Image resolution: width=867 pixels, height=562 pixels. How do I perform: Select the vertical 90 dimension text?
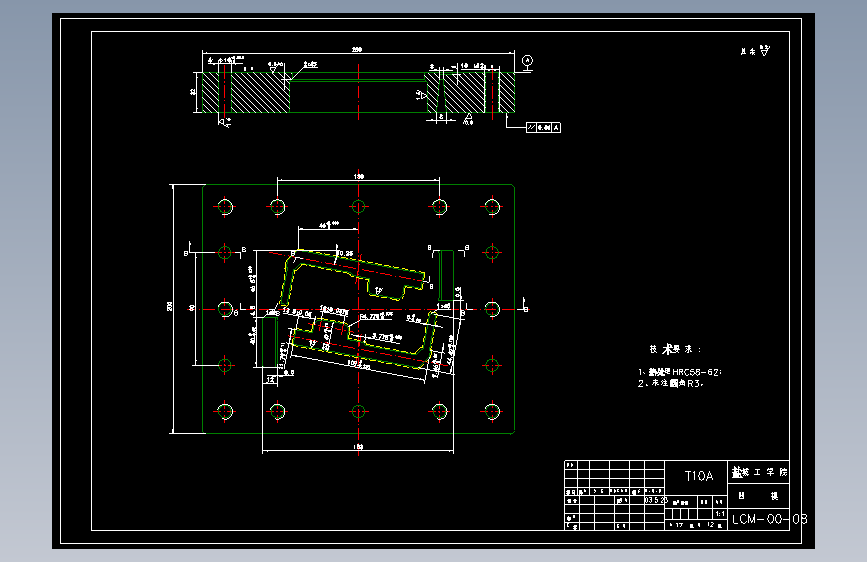point(191,308)
